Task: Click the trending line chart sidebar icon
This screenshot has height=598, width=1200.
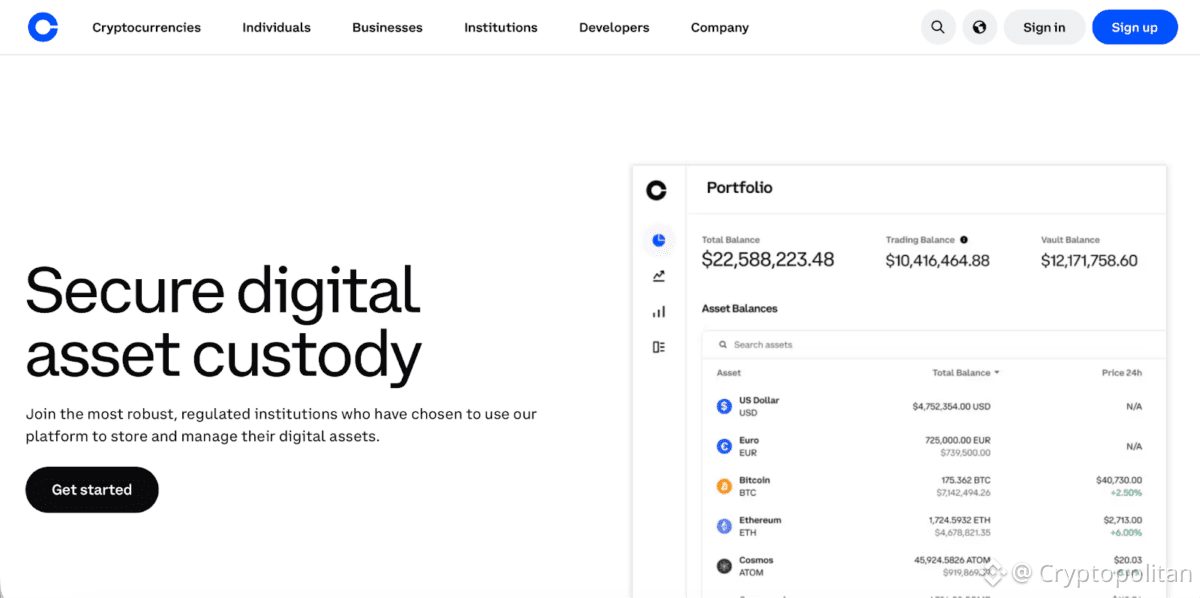Action: pyautogui.click(x=658, y=276)
